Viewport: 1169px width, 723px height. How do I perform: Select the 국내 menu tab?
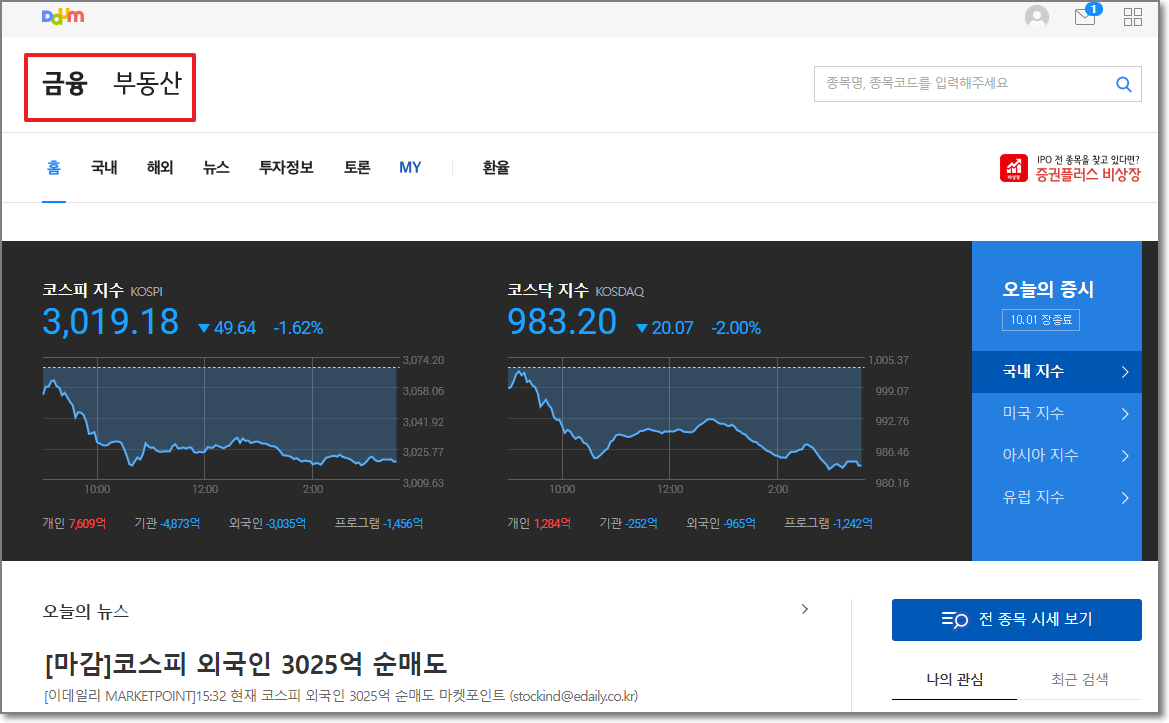(x=104, y=168)
